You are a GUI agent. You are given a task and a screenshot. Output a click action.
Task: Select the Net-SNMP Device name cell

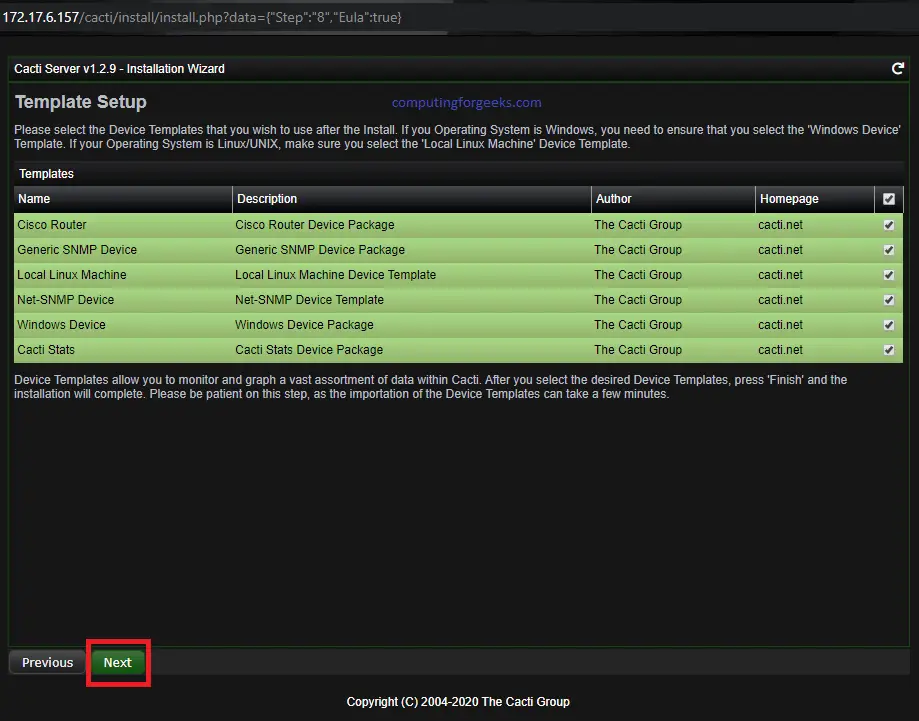[x=66, y=300]
